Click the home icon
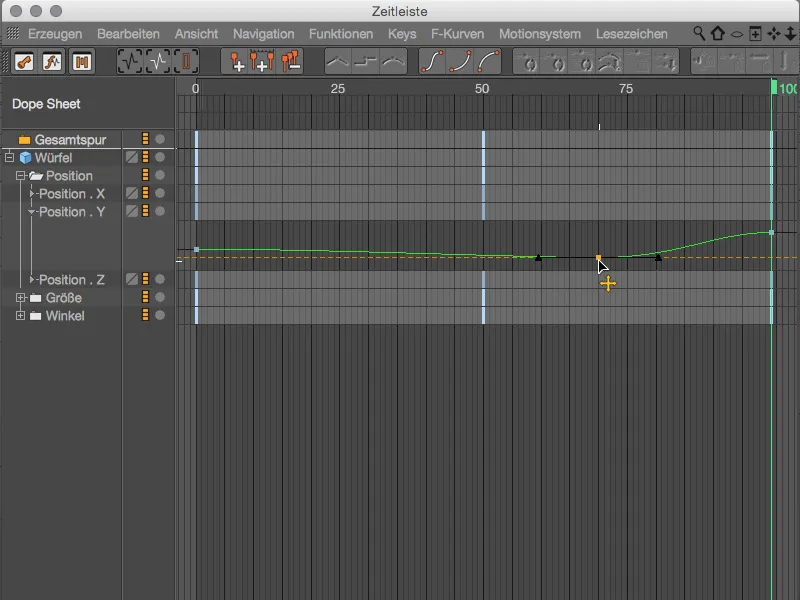The width and height of the screenshot is (800, 600). (x=718, y=34)
